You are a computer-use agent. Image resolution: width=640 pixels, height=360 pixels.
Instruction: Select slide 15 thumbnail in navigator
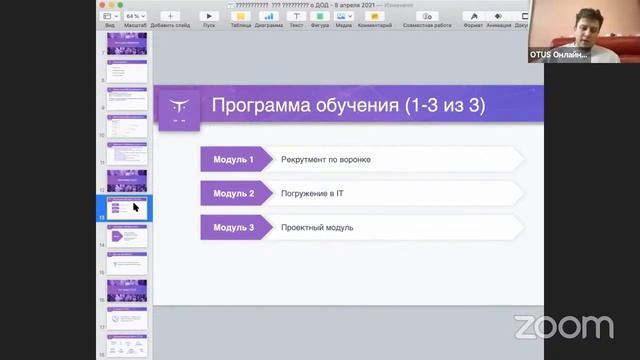click(127, 263)
